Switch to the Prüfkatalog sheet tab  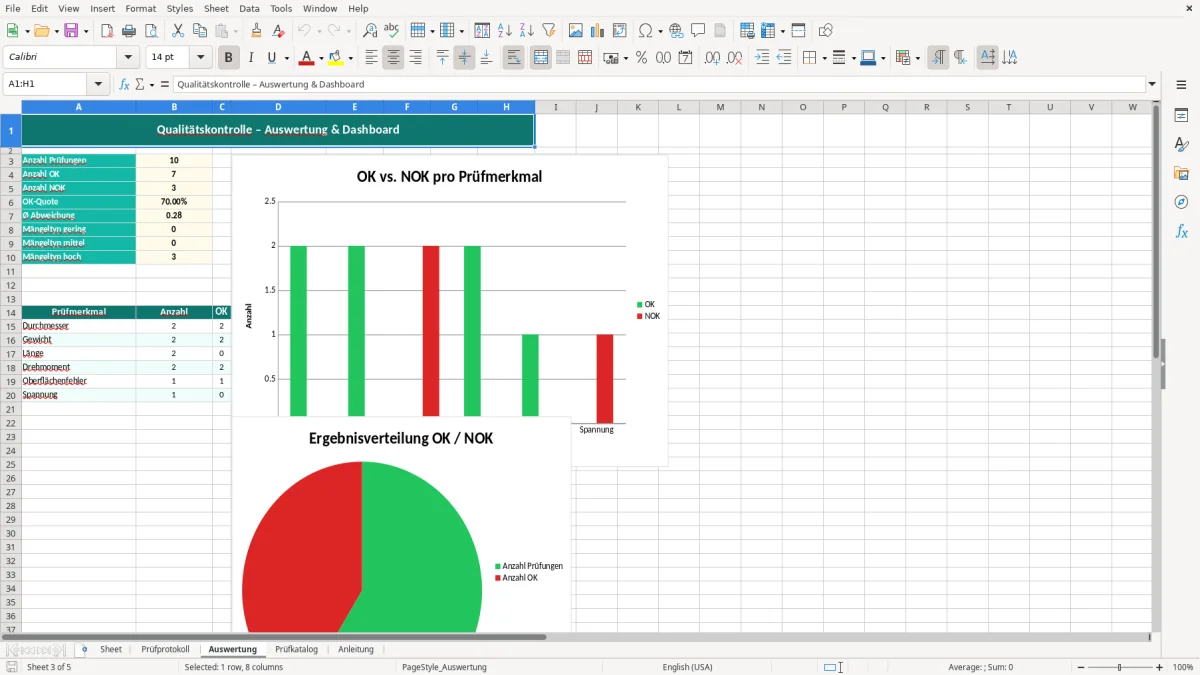296,649
